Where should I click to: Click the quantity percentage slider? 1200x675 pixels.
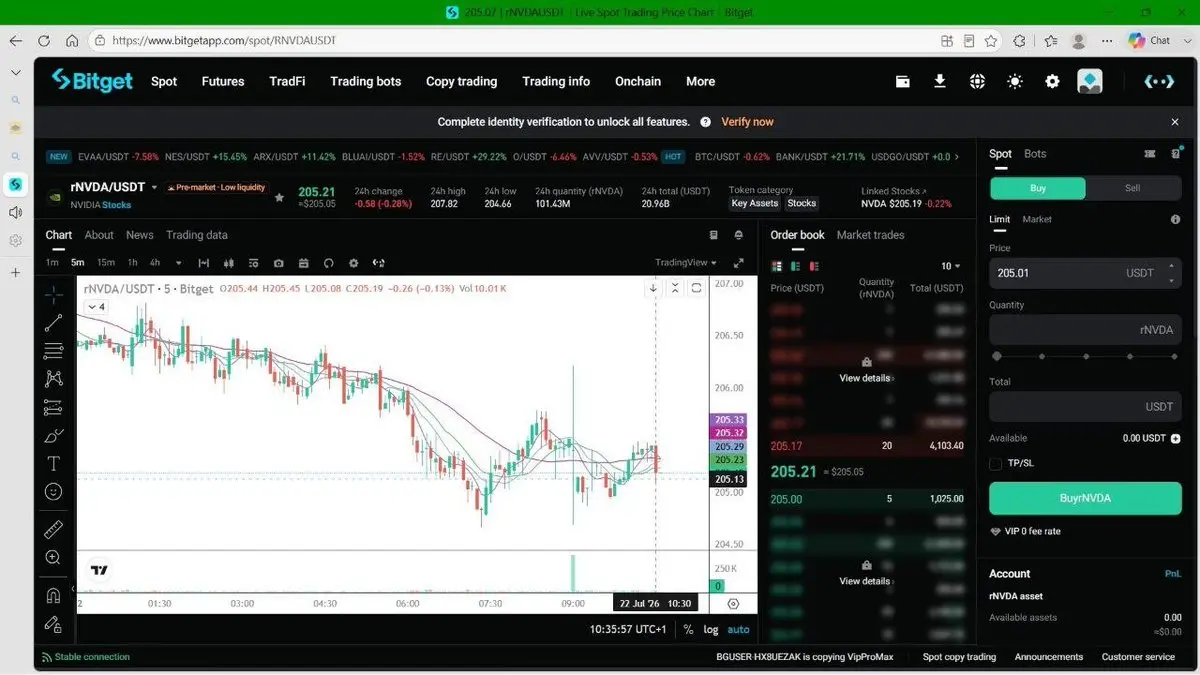(x=1085, y=356)
